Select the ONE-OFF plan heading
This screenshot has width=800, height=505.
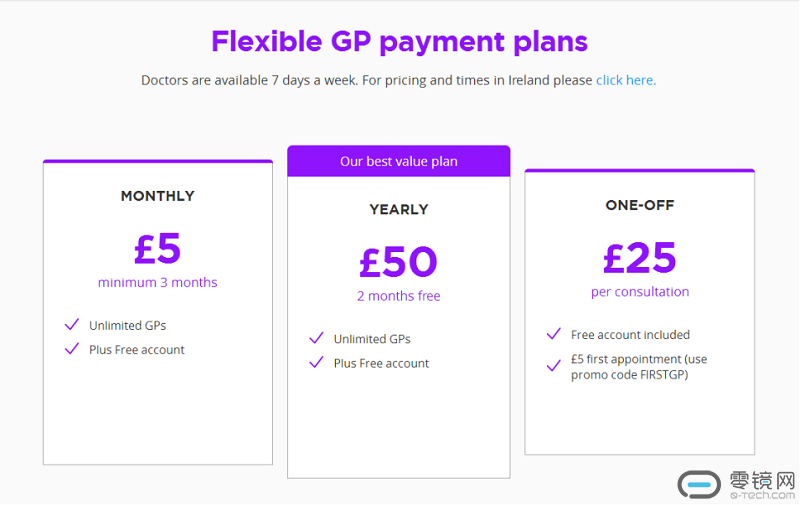coord(640,205)
